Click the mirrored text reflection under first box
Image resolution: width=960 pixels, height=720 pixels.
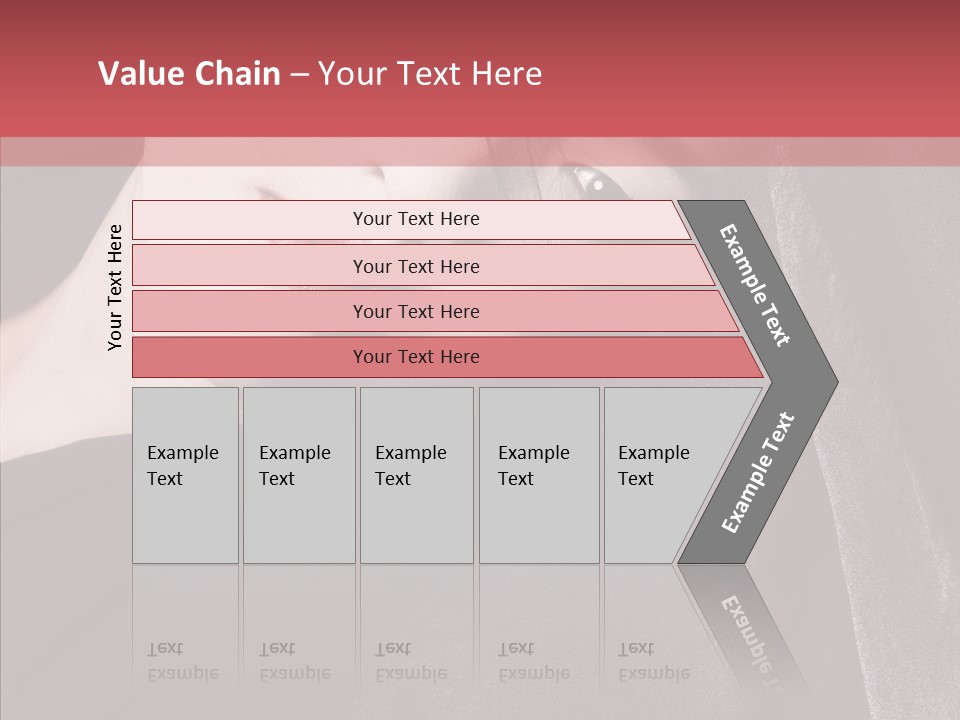click(182, 661)
